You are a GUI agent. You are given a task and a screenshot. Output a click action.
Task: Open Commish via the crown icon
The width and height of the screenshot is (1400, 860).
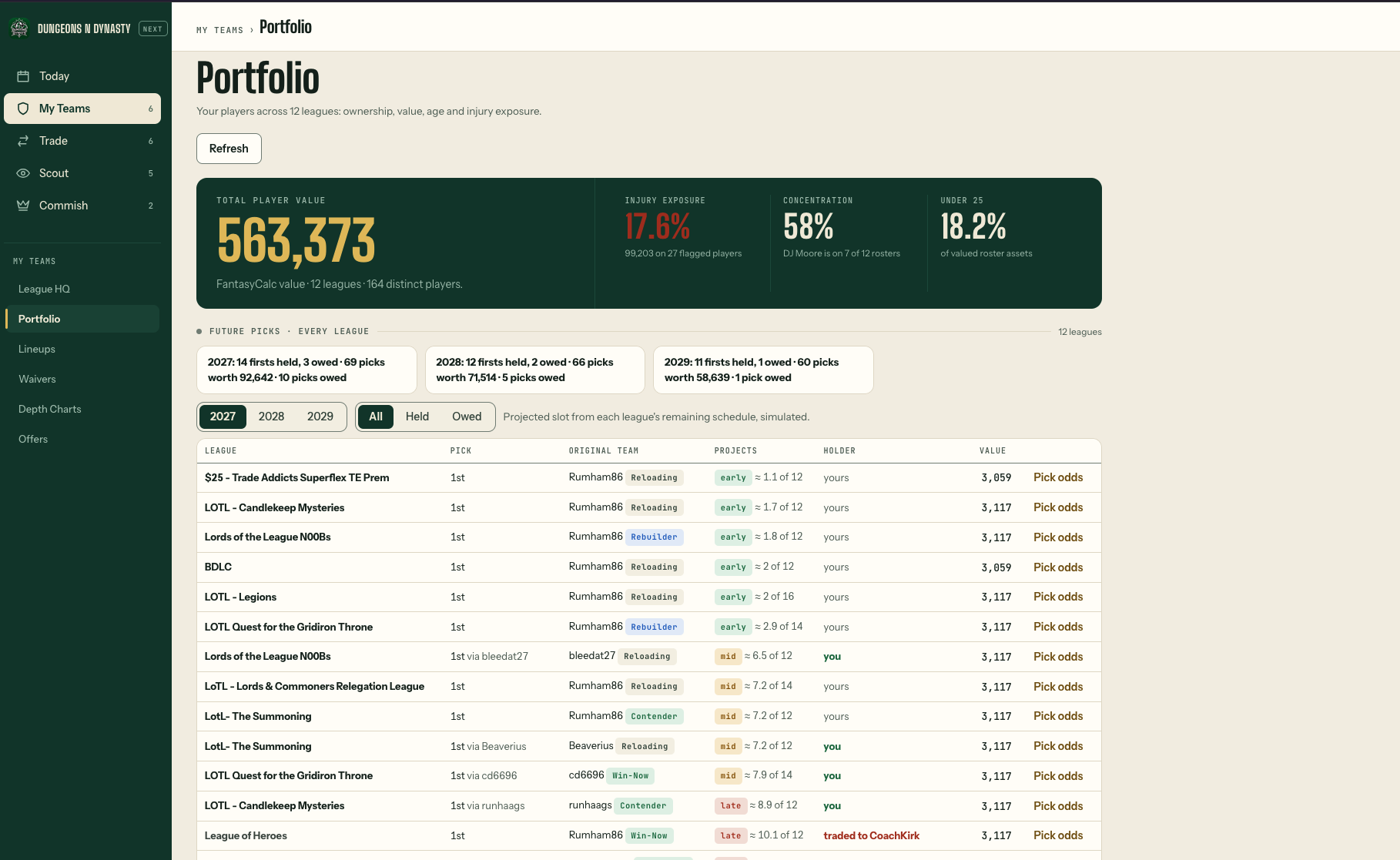pos(23,206)
